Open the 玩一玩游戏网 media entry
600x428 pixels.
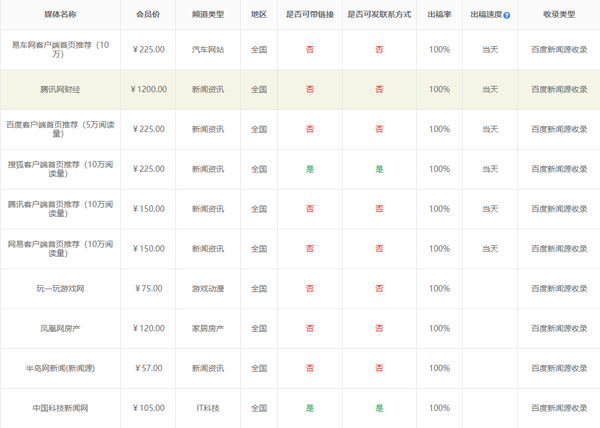[59, 289]
